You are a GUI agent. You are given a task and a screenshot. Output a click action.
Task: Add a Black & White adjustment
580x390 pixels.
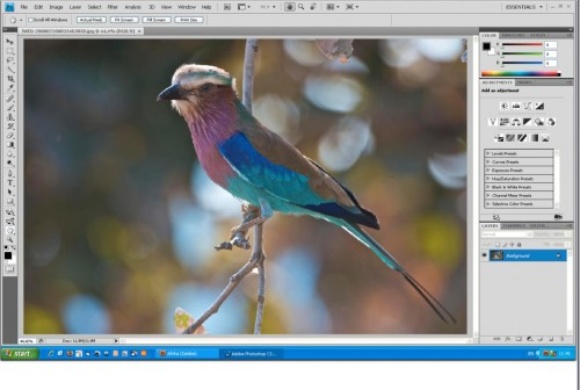click(x=527, y=122)
